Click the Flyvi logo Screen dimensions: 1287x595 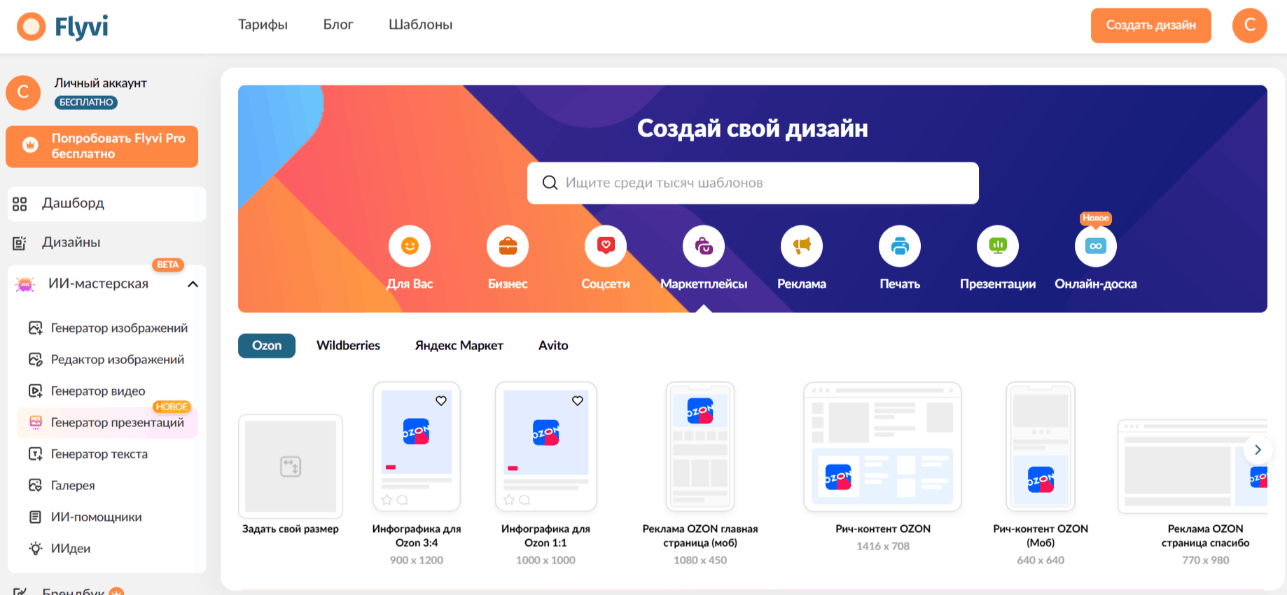(62, 26)
